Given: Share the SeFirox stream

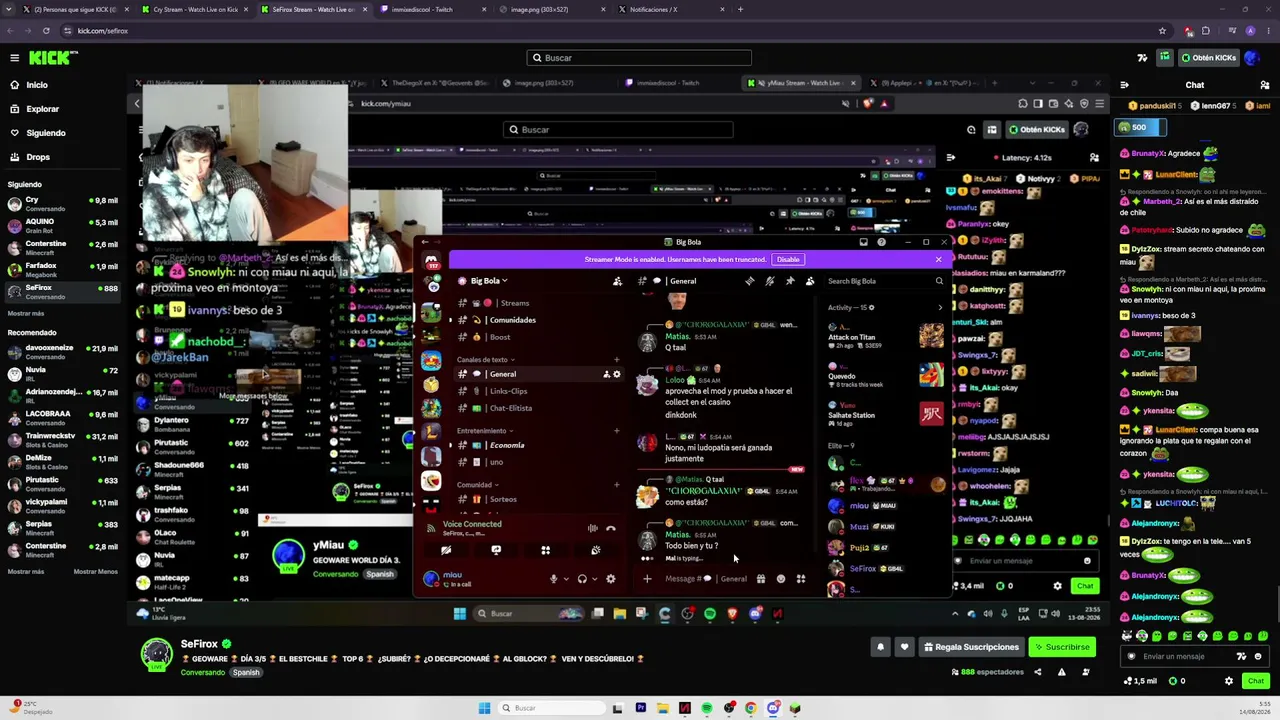Looking at the screenshot, I should (1038, 672).
